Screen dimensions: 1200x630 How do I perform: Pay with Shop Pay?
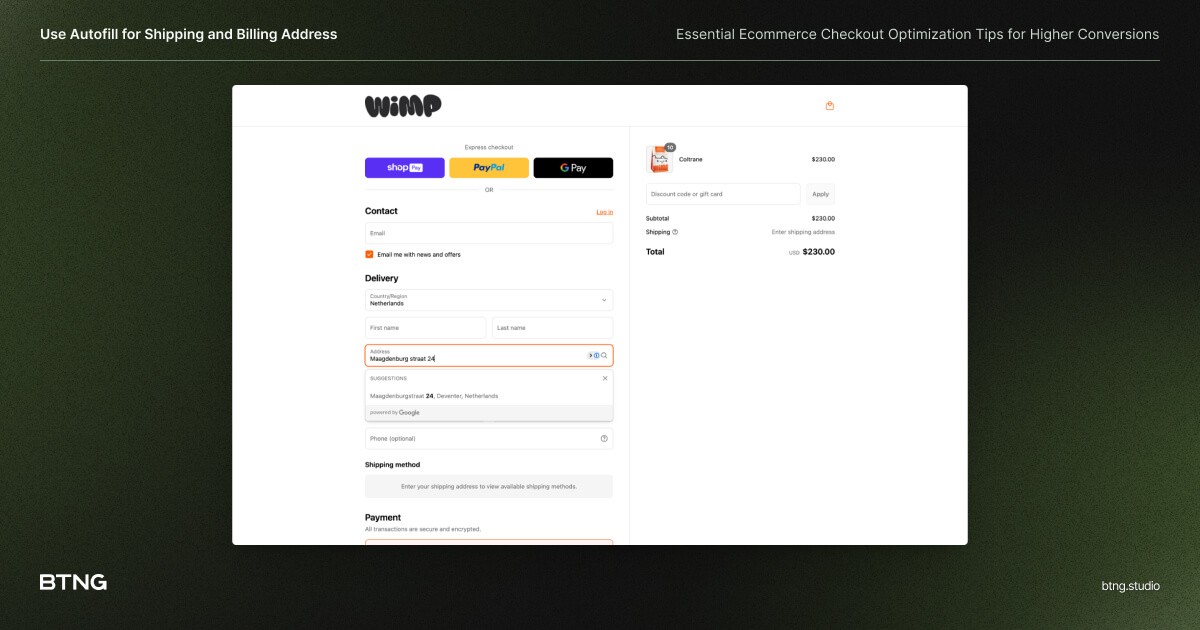pyautogui.click(x=405, y=168)
